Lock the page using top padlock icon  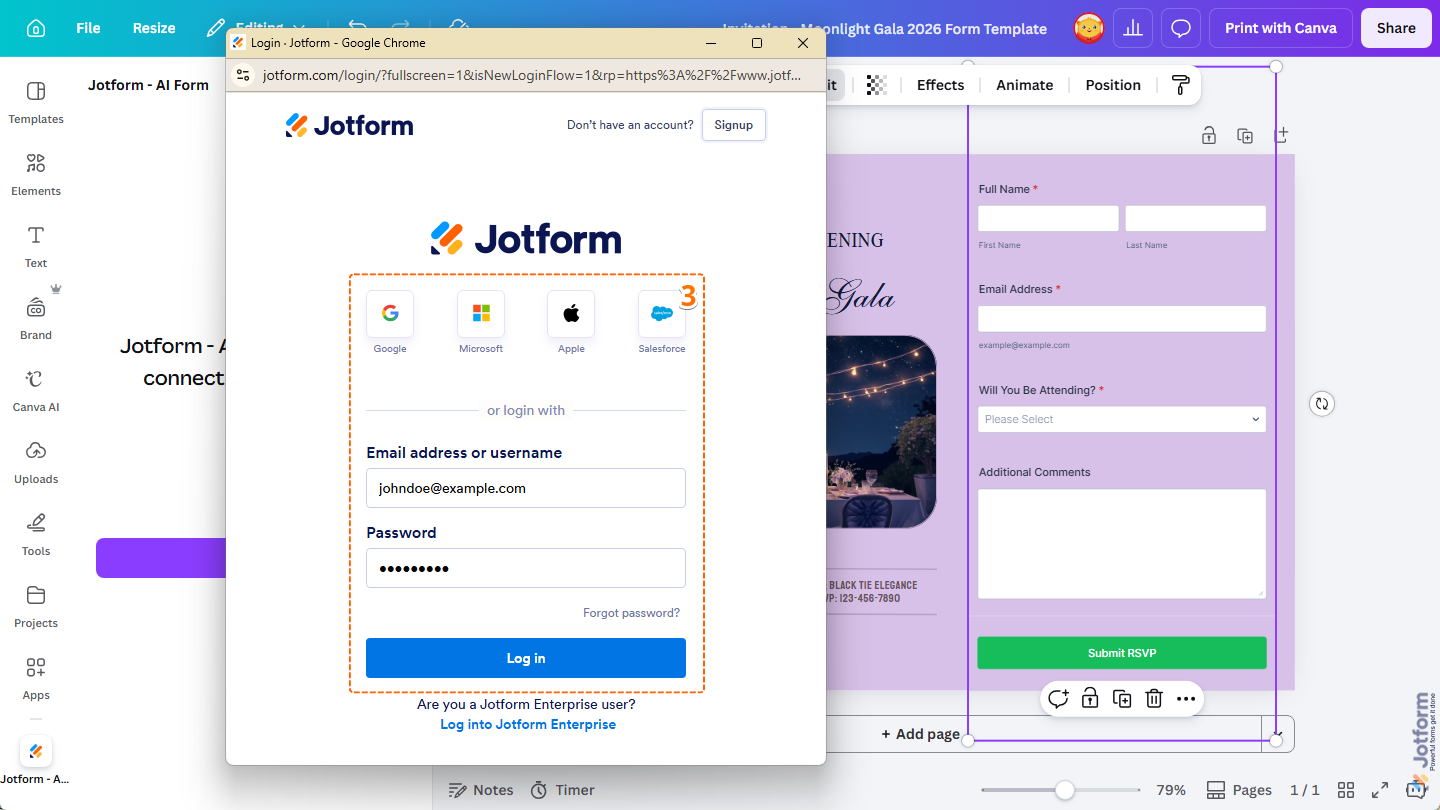pyautogui.click(x=1209, y=135)
